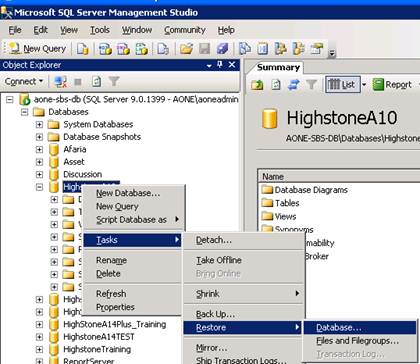Click the Synchronize arrows icon in Summary toolbar
Screen dimensions: 420x364
[x=293, y=85]
